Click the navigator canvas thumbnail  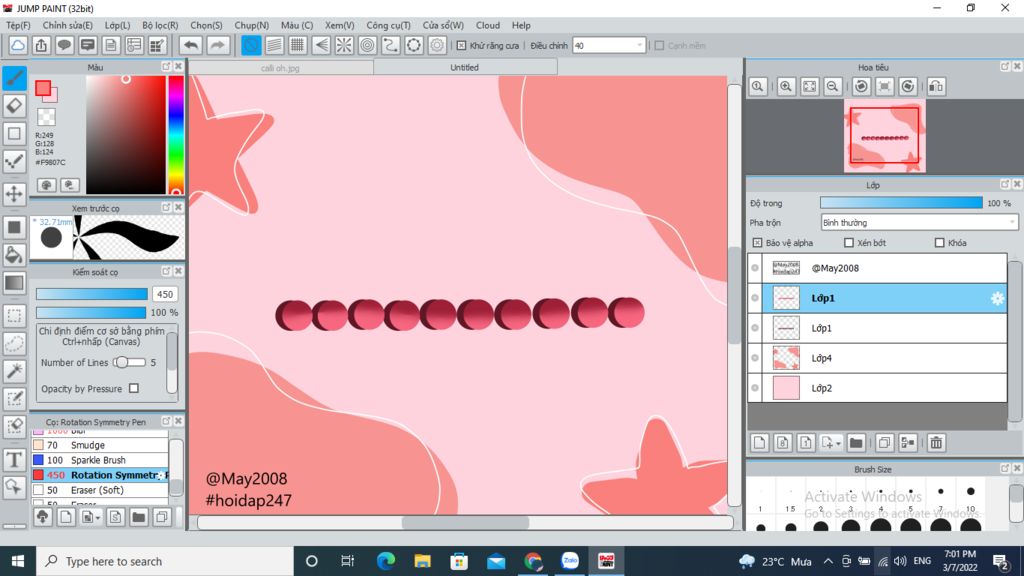pyautogui.click(x=884, y=136)
